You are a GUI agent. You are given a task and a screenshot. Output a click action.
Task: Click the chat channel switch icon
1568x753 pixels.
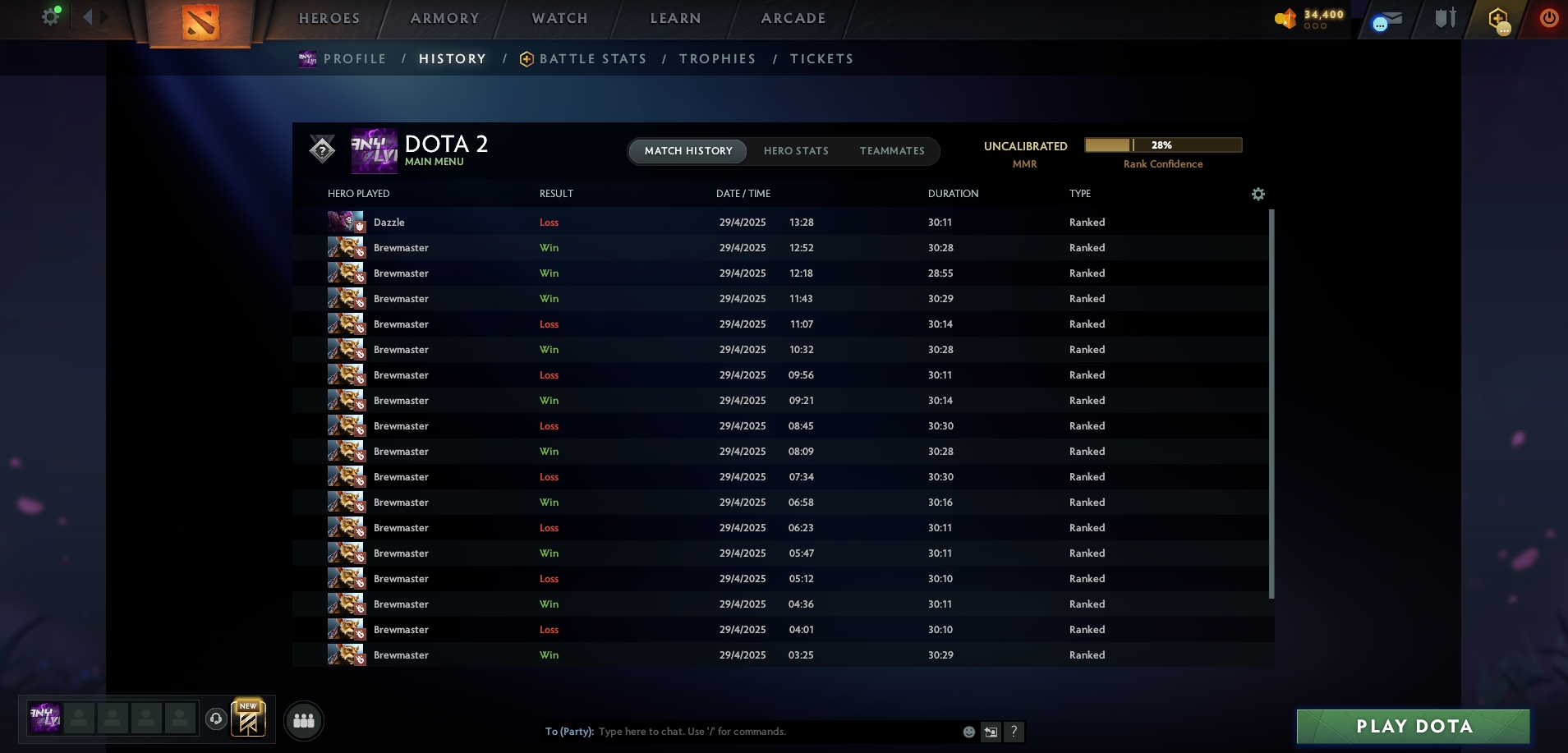click(x=991, y=732)
